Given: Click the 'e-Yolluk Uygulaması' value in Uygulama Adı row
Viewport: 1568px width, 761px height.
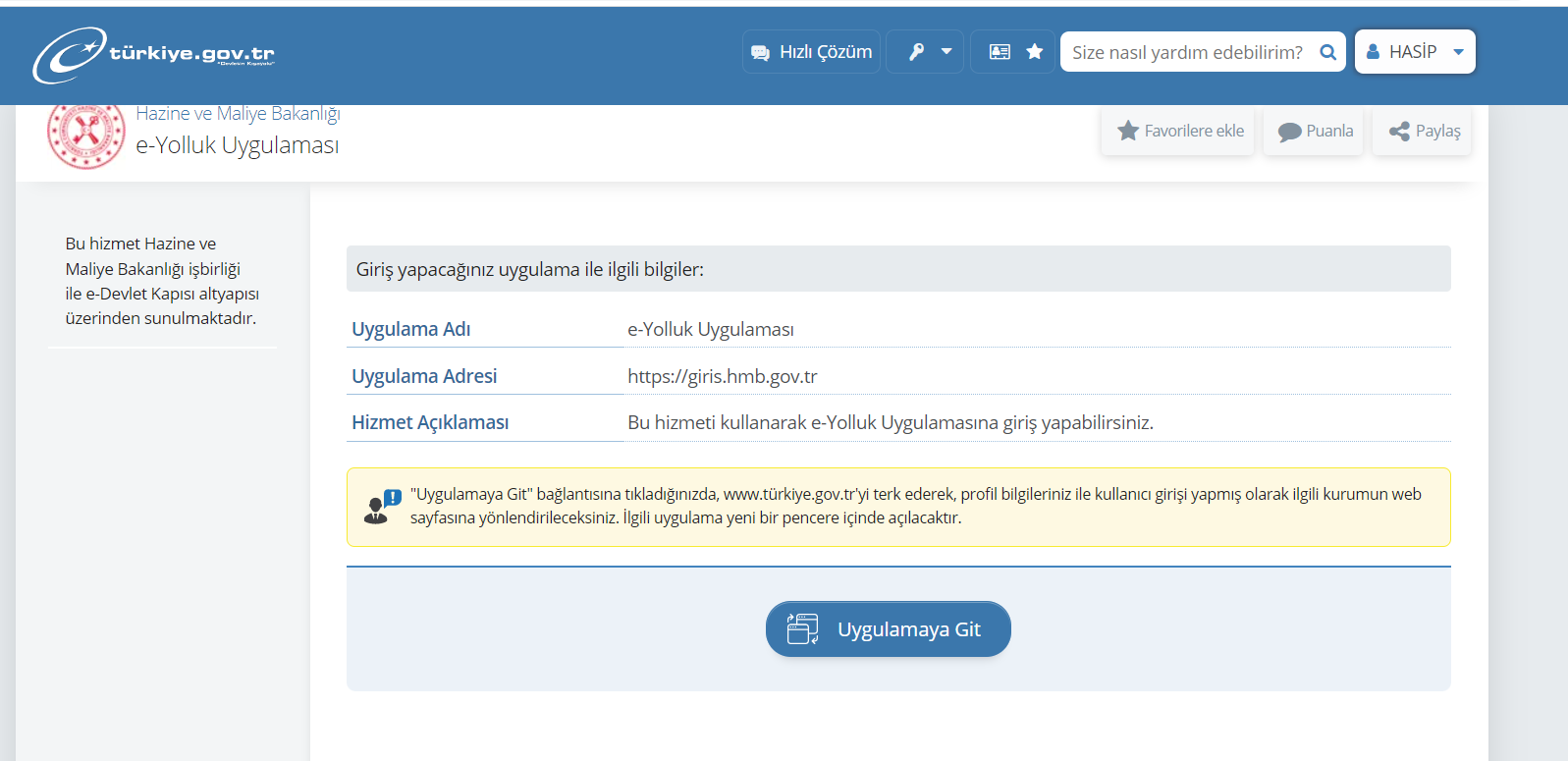Looking at the screenshot, I should (711, 329).
